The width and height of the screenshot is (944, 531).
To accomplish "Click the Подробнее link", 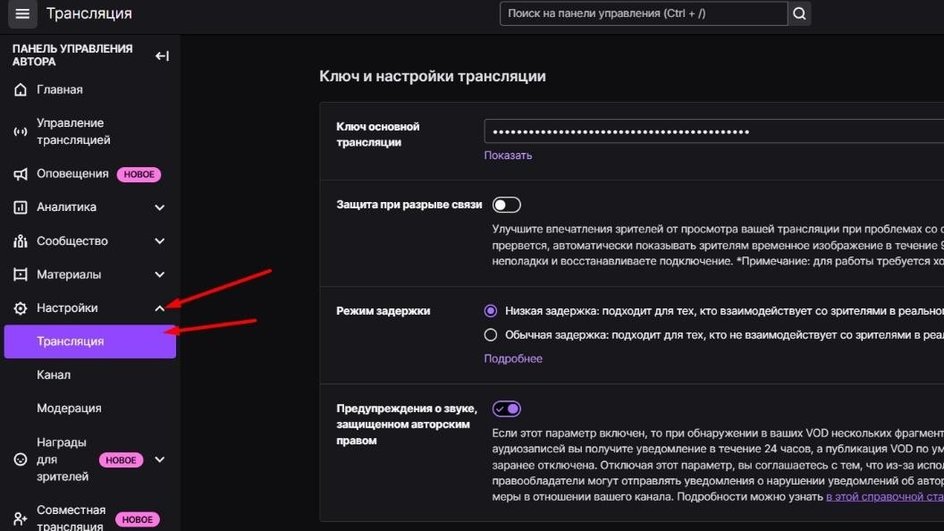I will pyautogui.click(x=513, y=359).
